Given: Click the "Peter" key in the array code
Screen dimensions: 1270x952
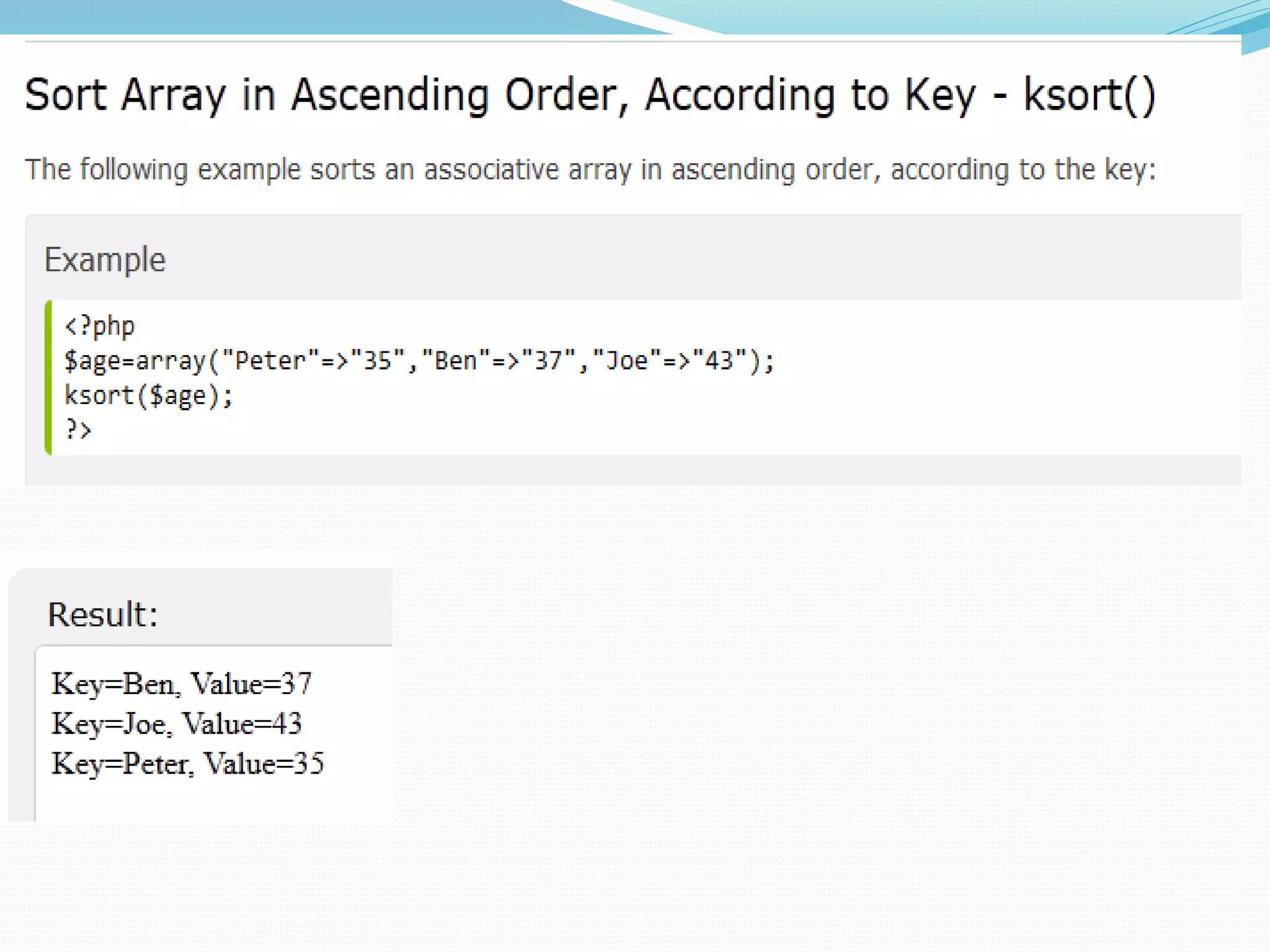Looking at the screenshot, I should [270, 361].
